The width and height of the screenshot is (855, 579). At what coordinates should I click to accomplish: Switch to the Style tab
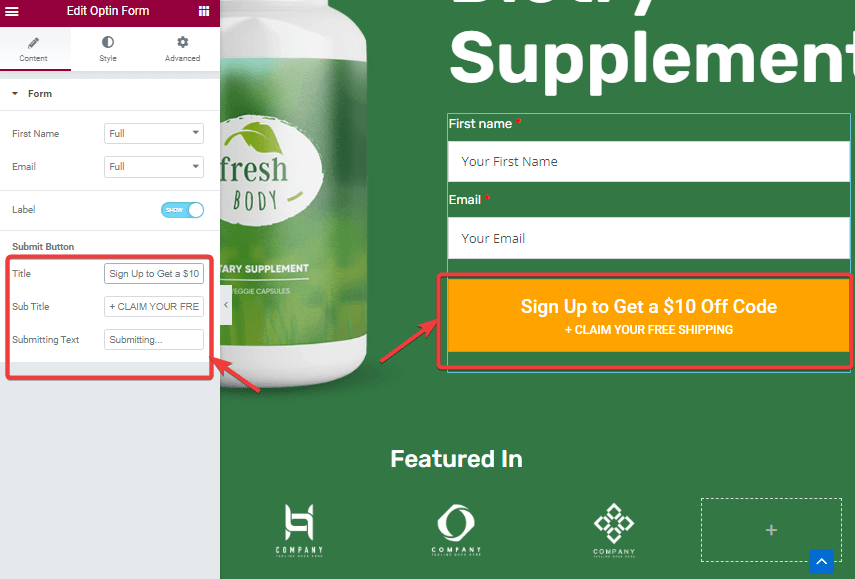[108, 49]
